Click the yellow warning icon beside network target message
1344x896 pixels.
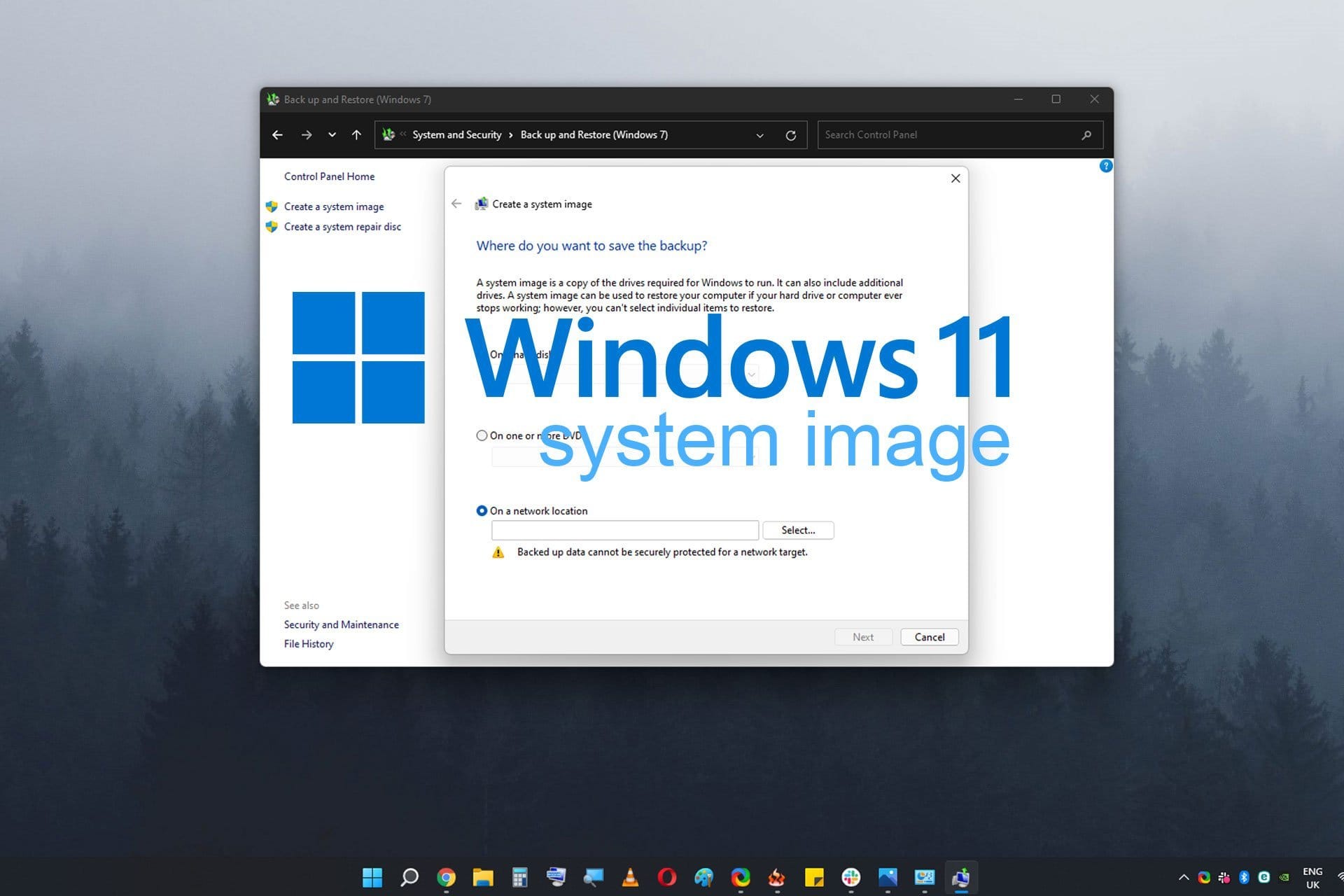pos(498,552)
